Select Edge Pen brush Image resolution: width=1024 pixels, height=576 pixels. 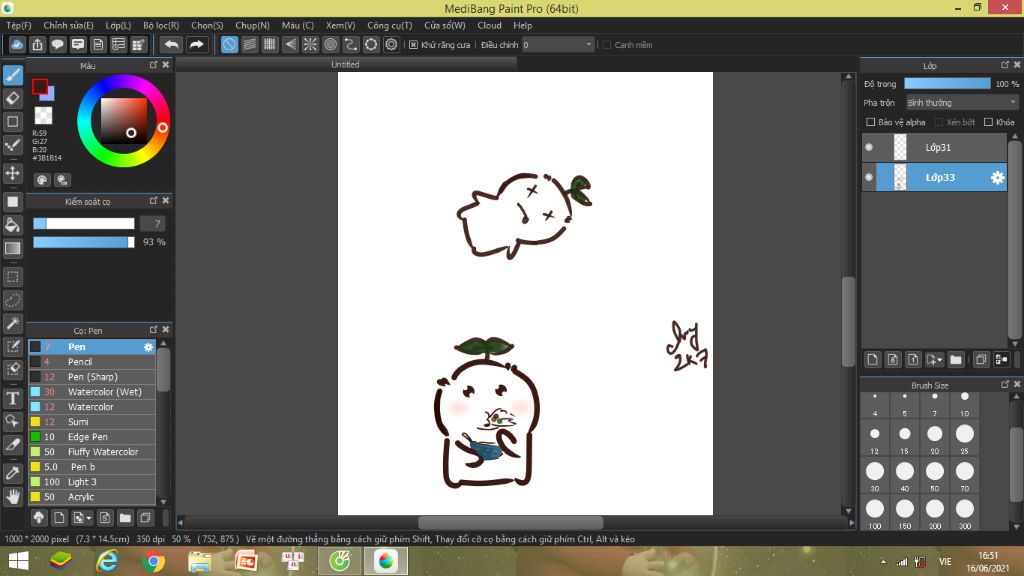click(x=92, y=437)
